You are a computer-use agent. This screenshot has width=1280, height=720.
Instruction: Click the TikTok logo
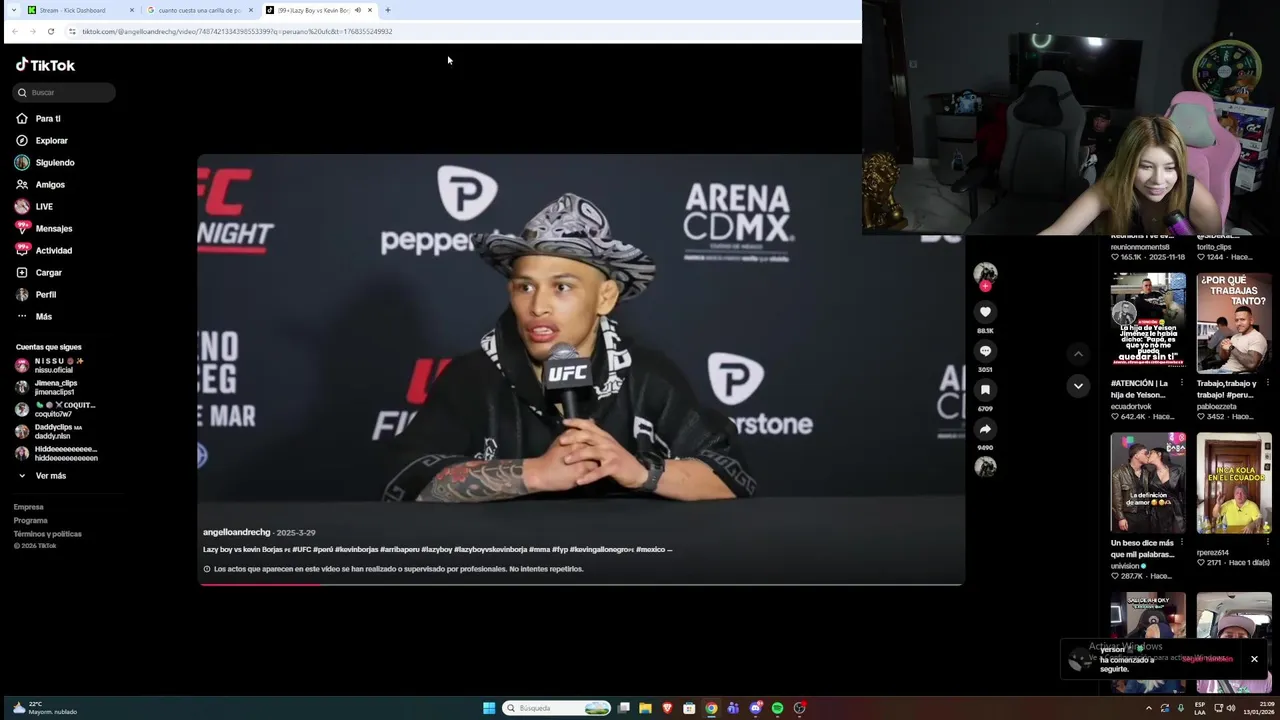coord(45,65)
